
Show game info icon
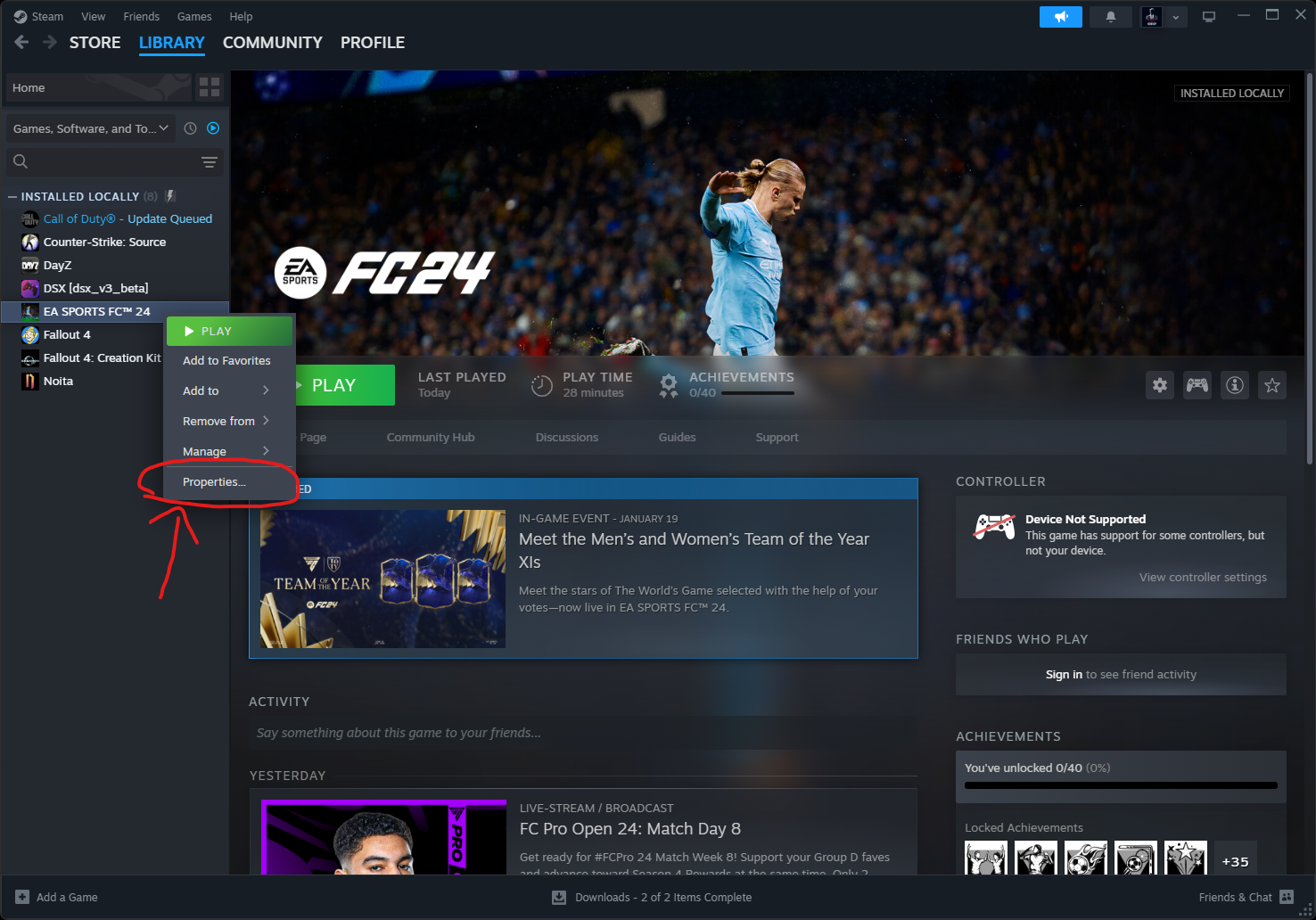tap(1234, 385)
